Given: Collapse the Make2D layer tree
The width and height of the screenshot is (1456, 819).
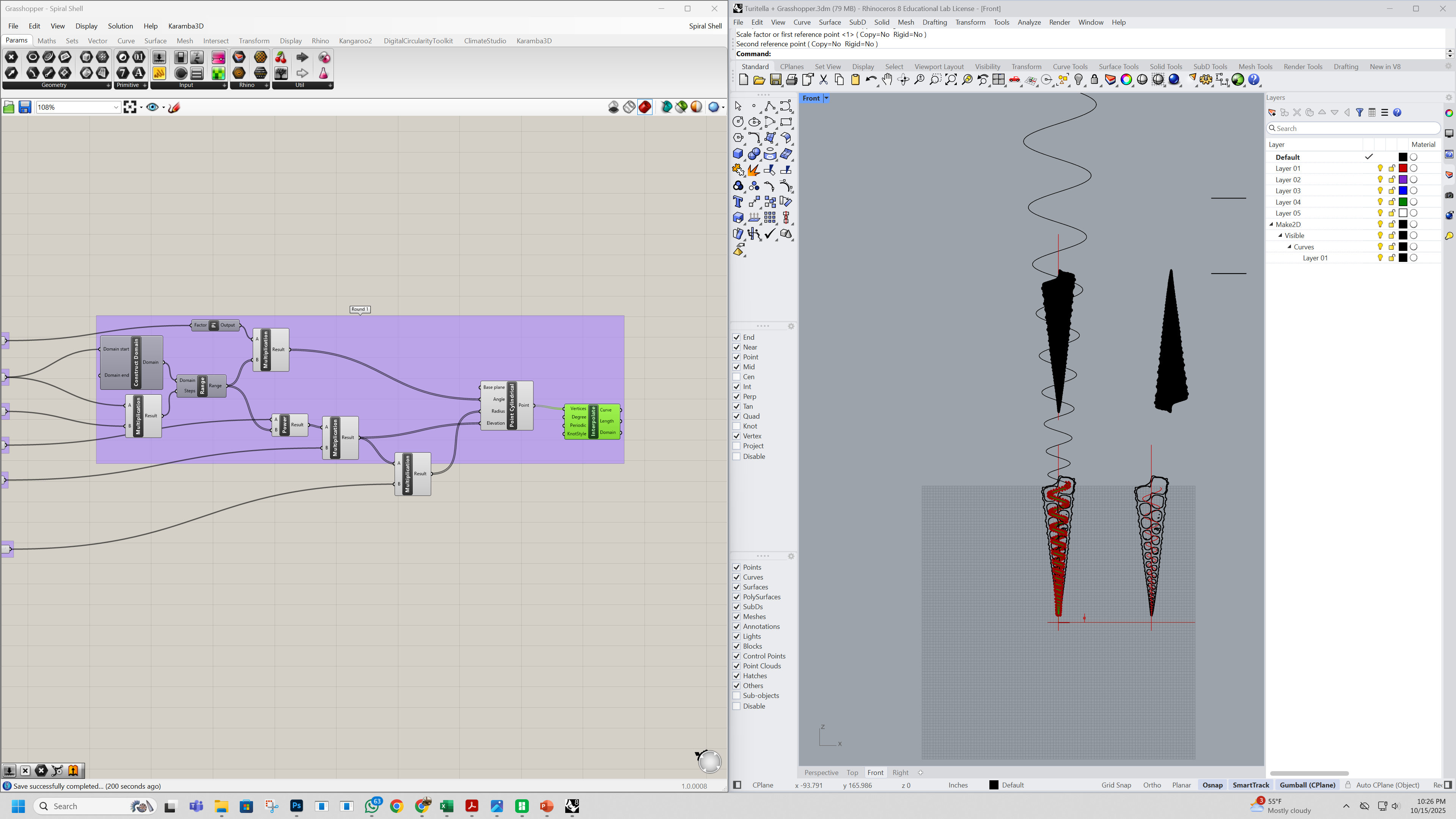Looking at the screenshot, I should click(1271, 225).
